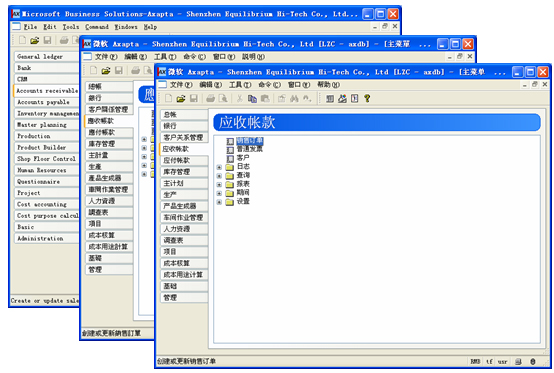The width and height of the screenshot is (554, 373).
Task: Select 主计划 module in front sidebar
Action: [x=184, y=183]
